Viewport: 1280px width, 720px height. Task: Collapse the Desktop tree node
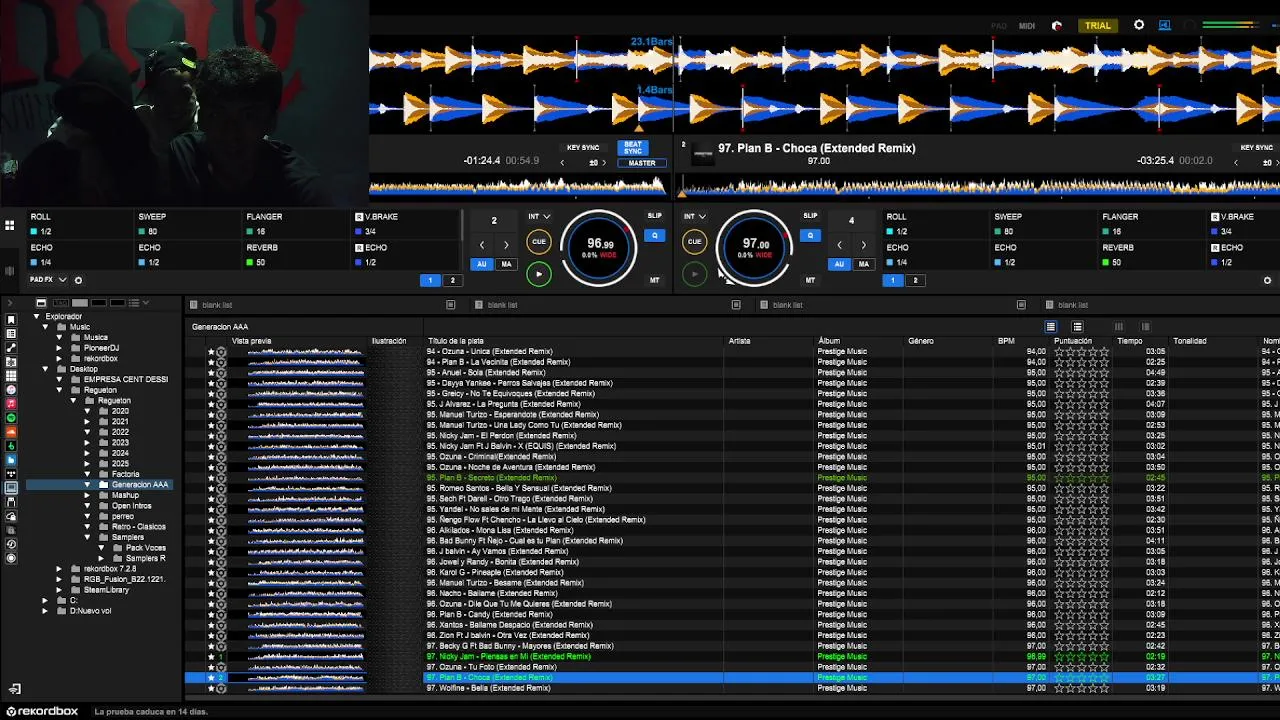(x=45, y=369)
